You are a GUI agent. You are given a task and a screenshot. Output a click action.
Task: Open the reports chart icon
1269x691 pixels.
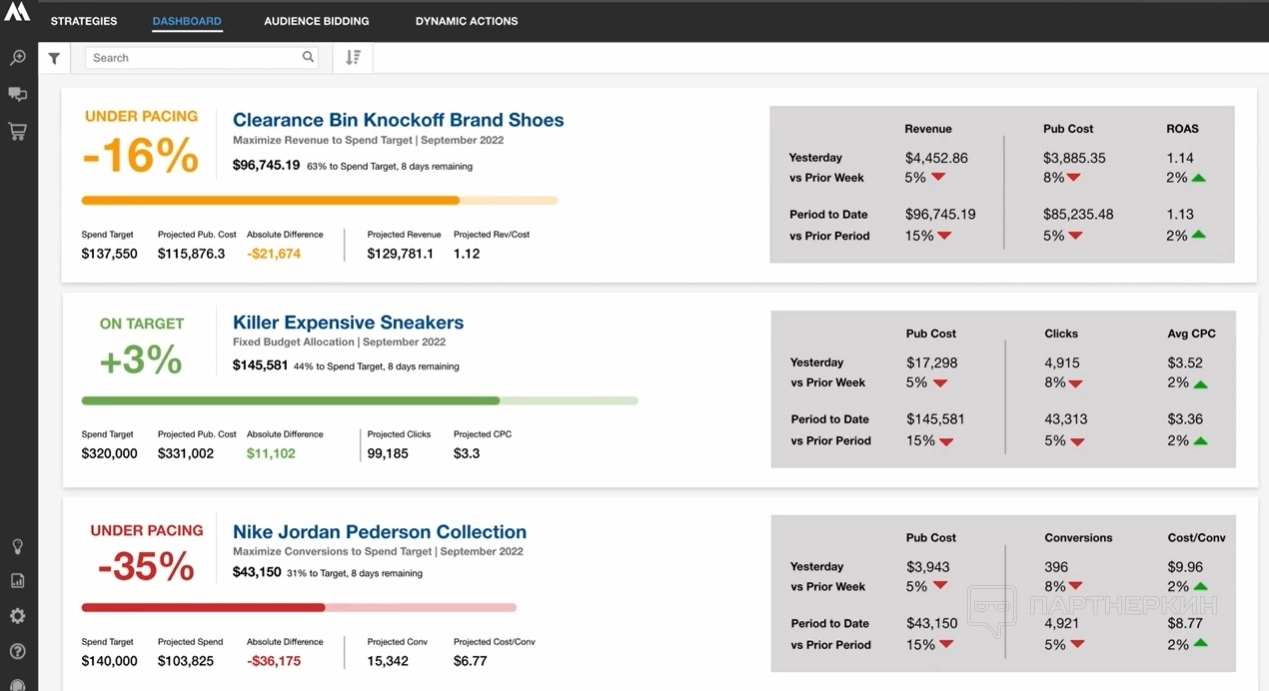coord(17,580)
